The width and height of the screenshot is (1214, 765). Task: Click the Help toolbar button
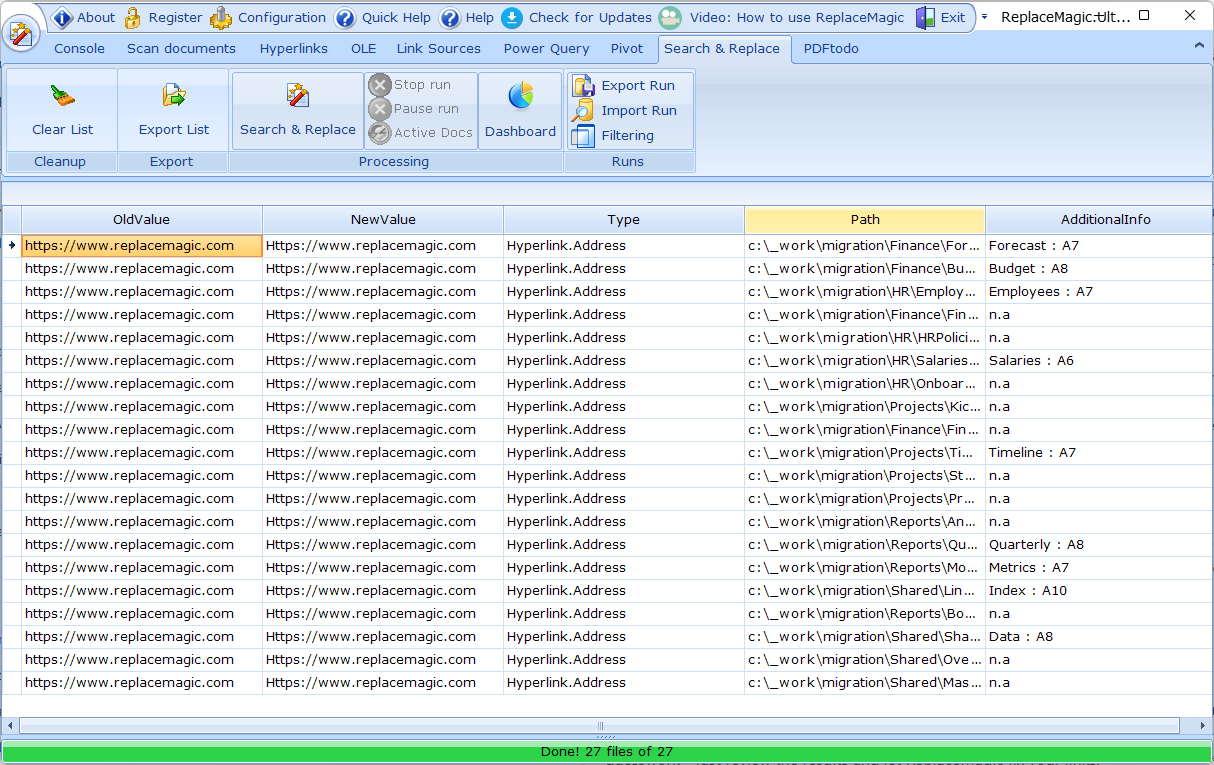tap(467, 17)
